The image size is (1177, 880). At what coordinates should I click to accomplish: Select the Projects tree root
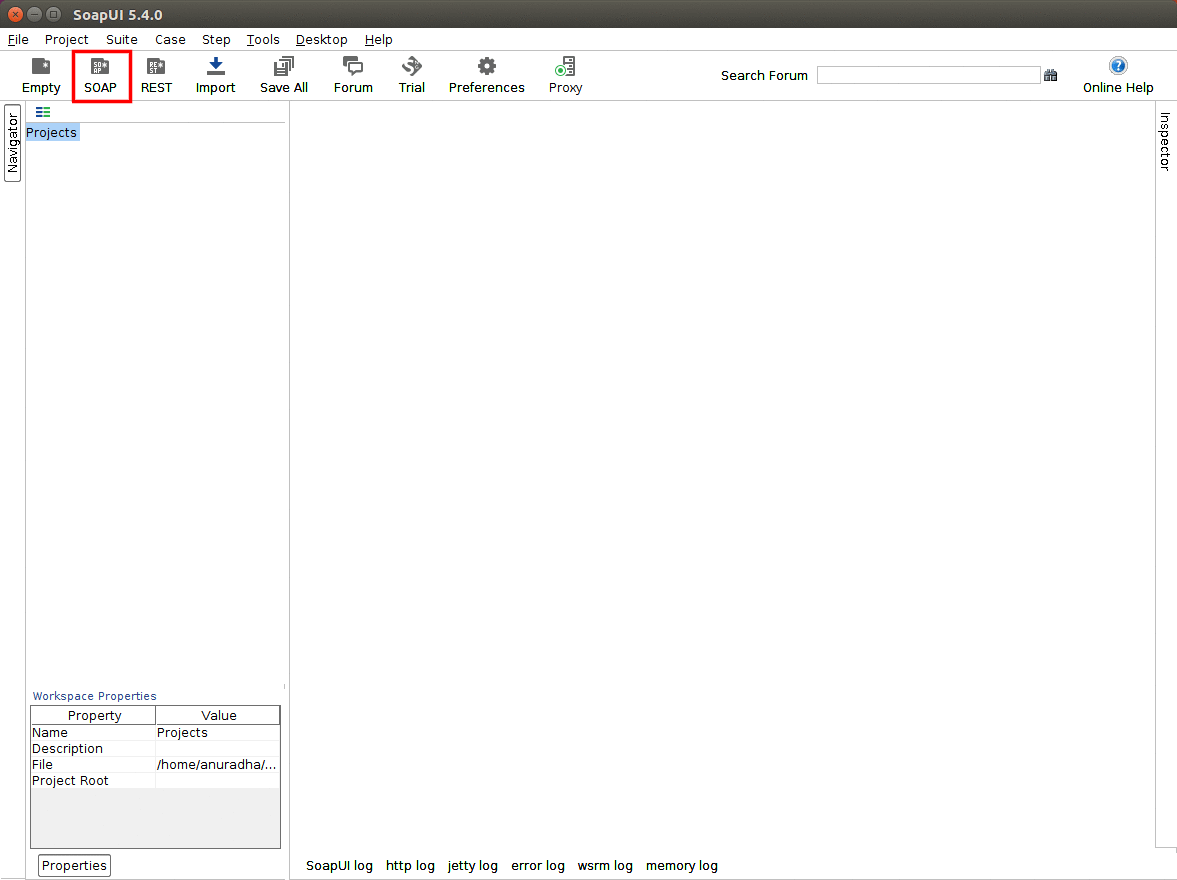pos(52,133)
